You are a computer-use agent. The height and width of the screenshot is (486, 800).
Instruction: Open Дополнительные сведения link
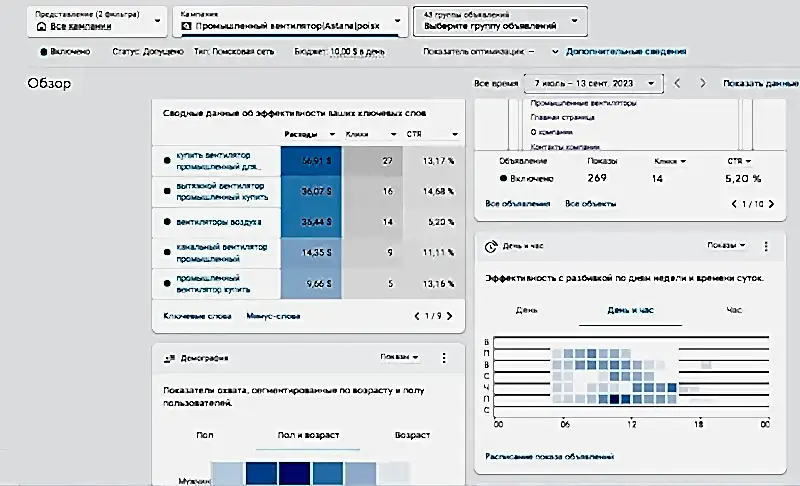tap(626, 52)
